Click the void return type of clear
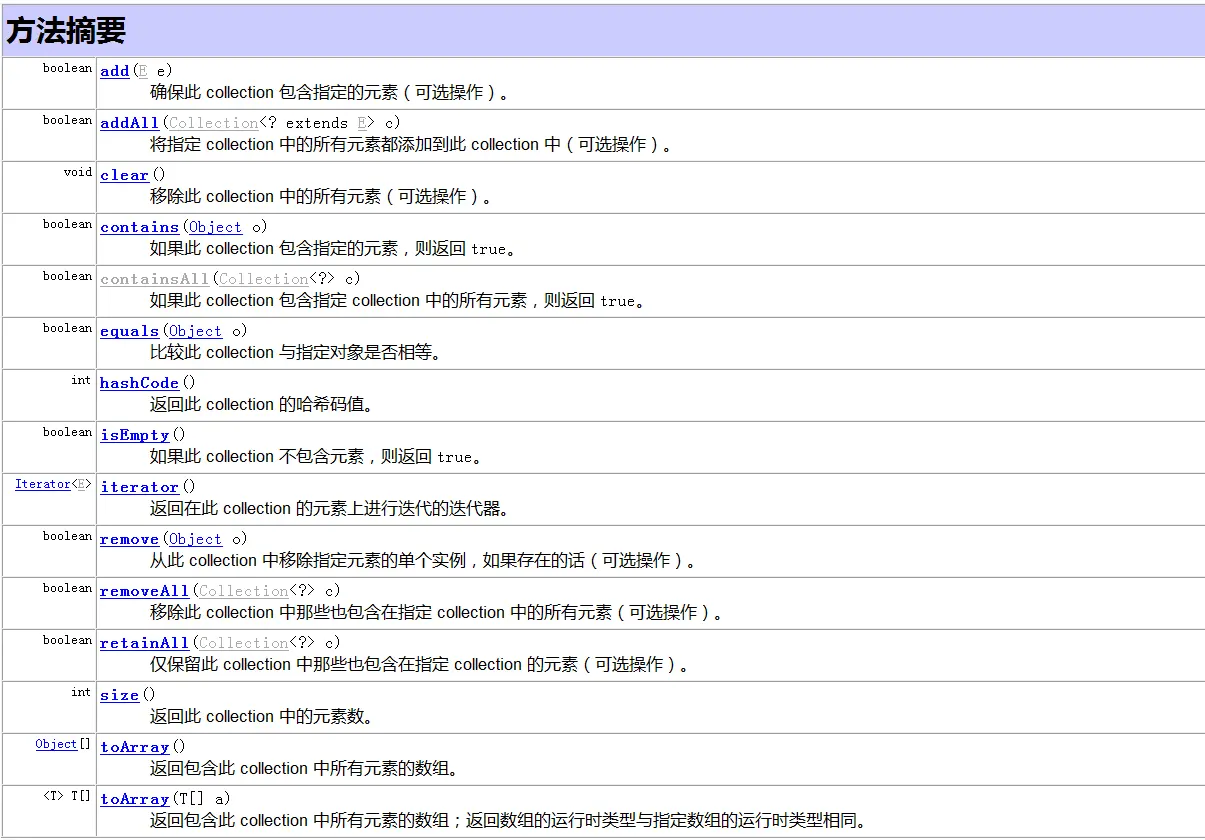The image size is (1205, 840). [x=77, y=172]
